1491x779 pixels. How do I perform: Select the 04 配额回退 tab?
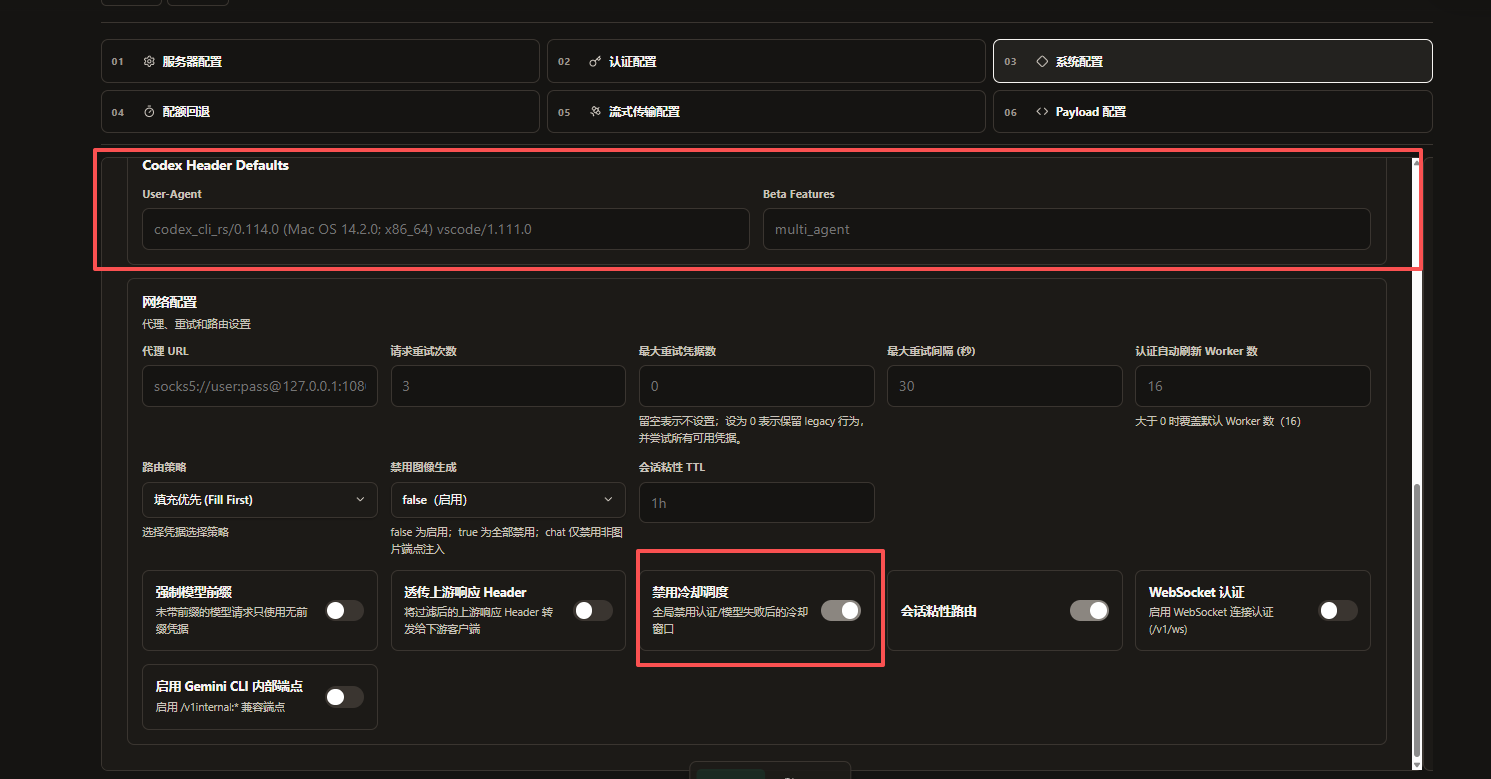tap(320, 111)
